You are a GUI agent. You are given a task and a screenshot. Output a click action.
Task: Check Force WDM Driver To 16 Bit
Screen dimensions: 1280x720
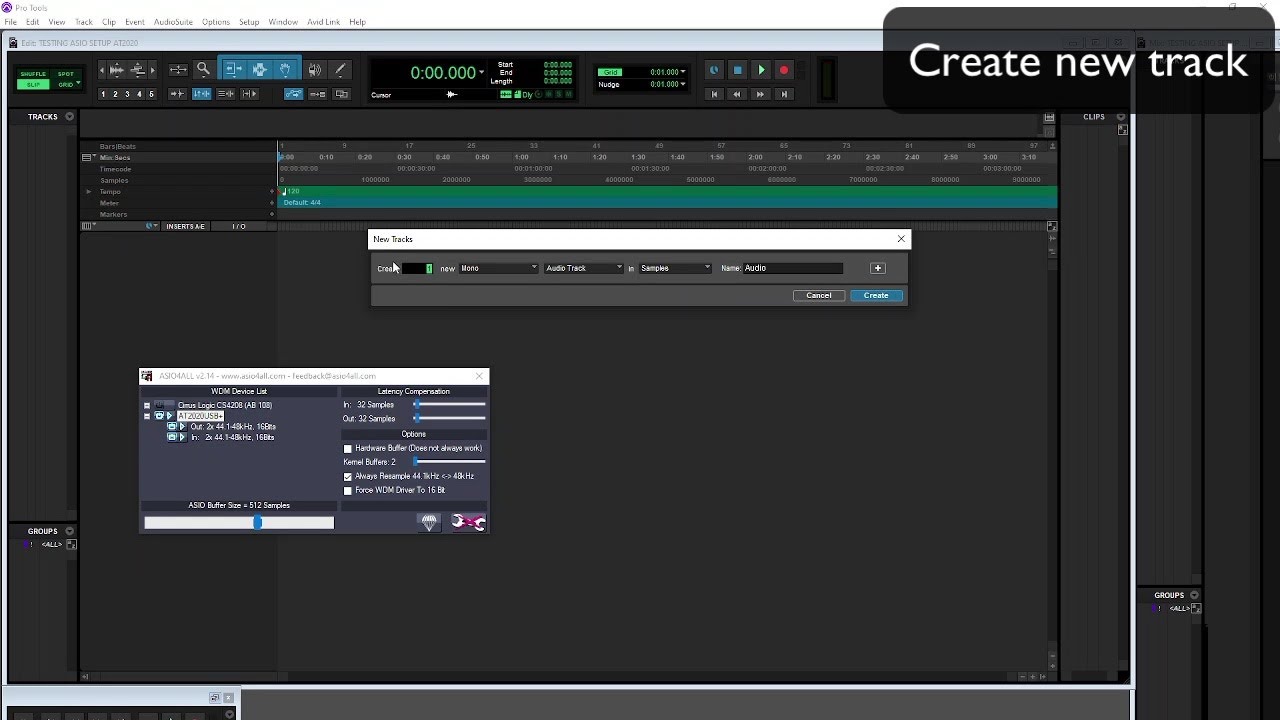coord(348,491)
